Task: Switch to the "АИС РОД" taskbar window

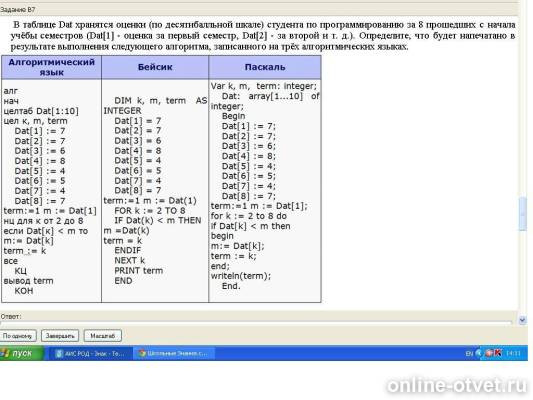Action: tap(91, 353)
